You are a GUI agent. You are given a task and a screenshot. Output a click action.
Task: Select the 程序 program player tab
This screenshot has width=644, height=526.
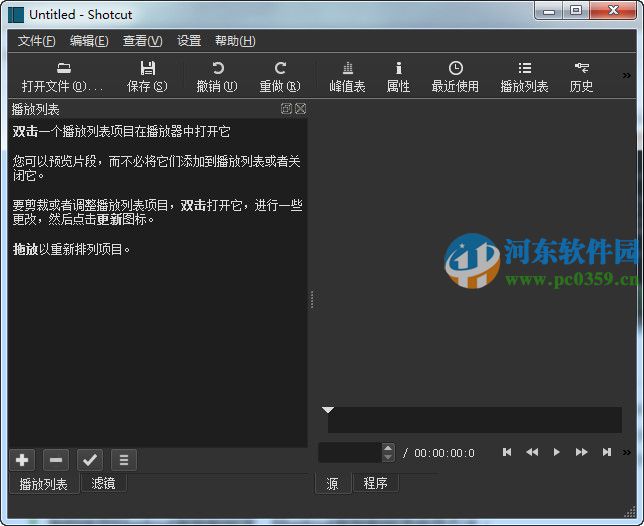(x=375, y=483)
